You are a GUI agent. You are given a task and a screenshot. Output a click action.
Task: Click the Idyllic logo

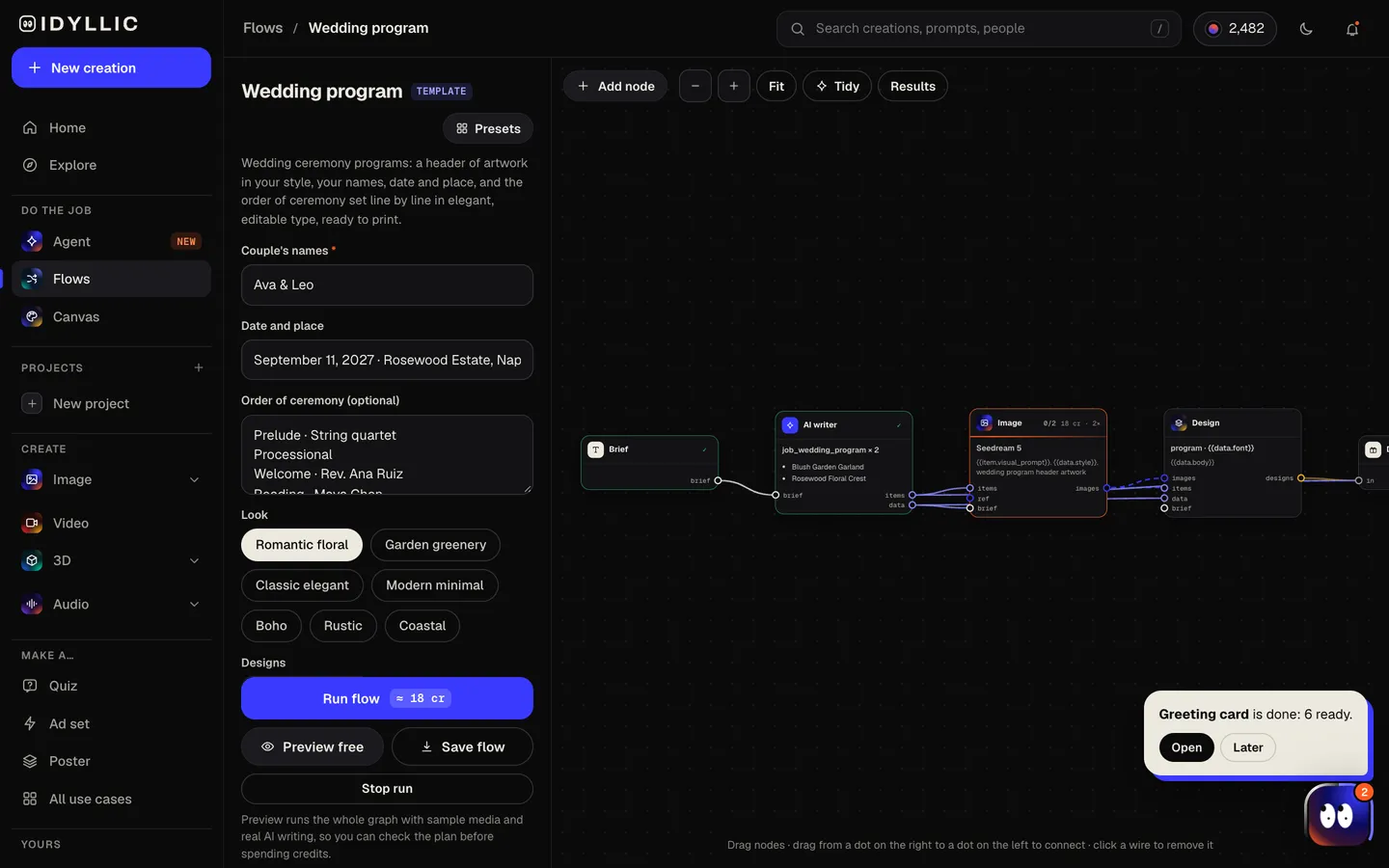tap(79, 24)
